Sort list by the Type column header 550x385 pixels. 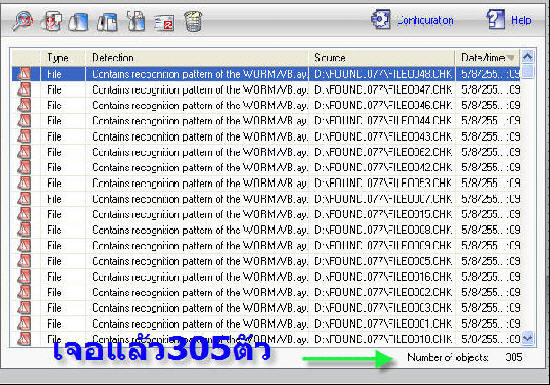coord(63,58)
